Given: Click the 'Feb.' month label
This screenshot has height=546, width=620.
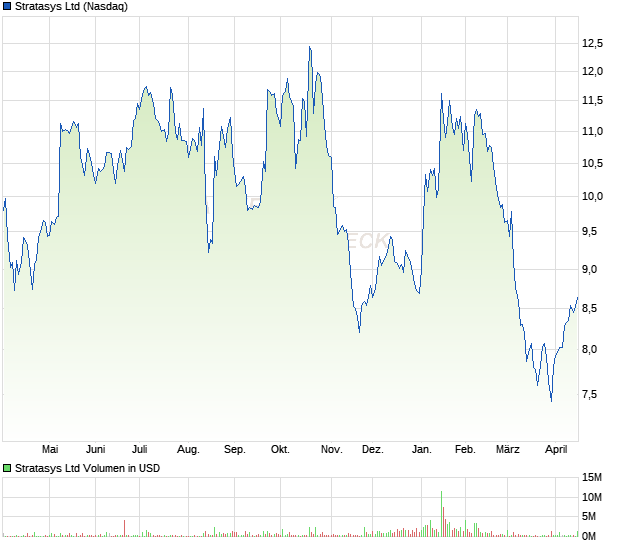Looking at the screenshot, I should 465,449.
